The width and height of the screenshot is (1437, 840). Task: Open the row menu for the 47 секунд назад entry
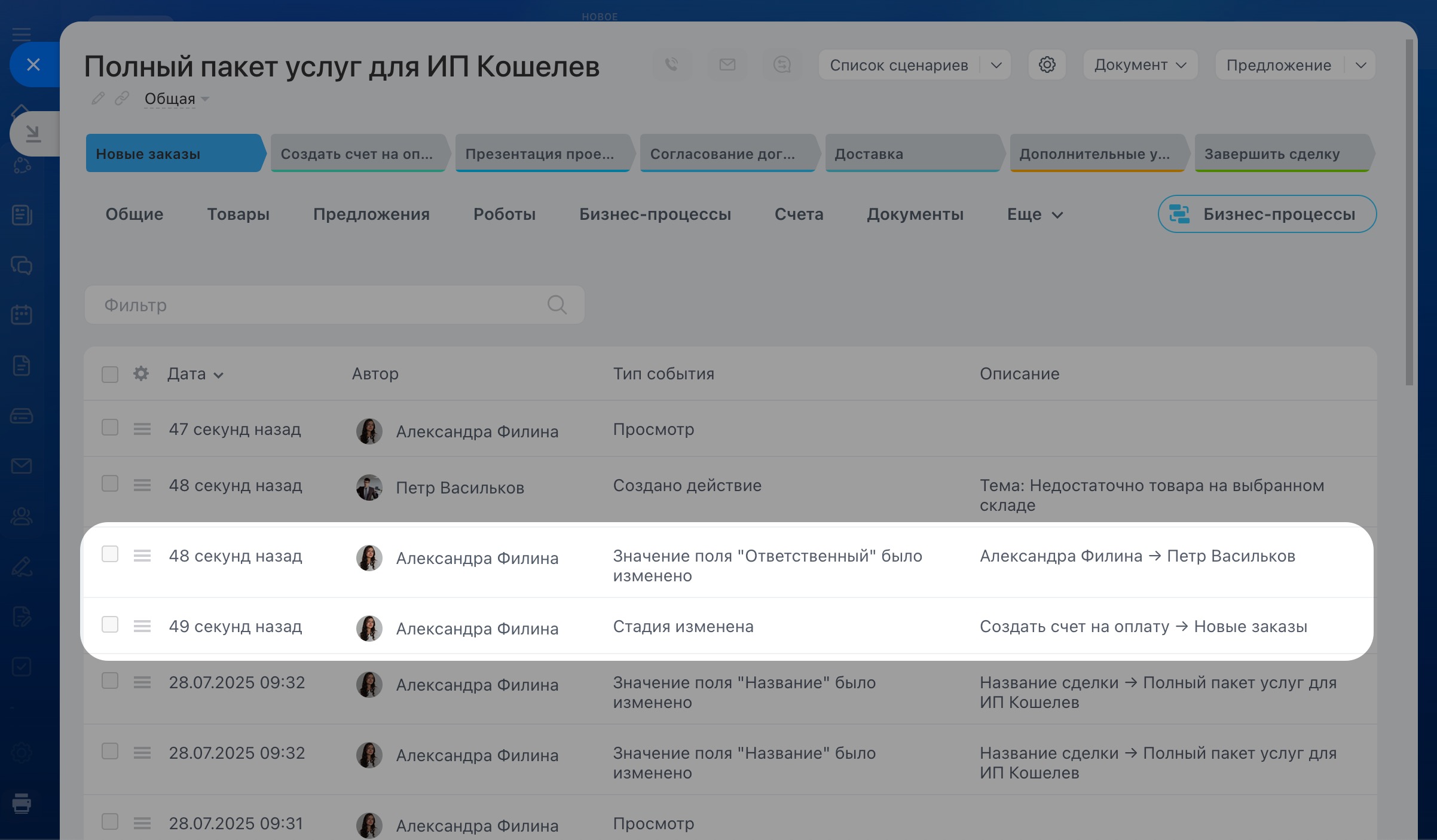click(142, 429)
